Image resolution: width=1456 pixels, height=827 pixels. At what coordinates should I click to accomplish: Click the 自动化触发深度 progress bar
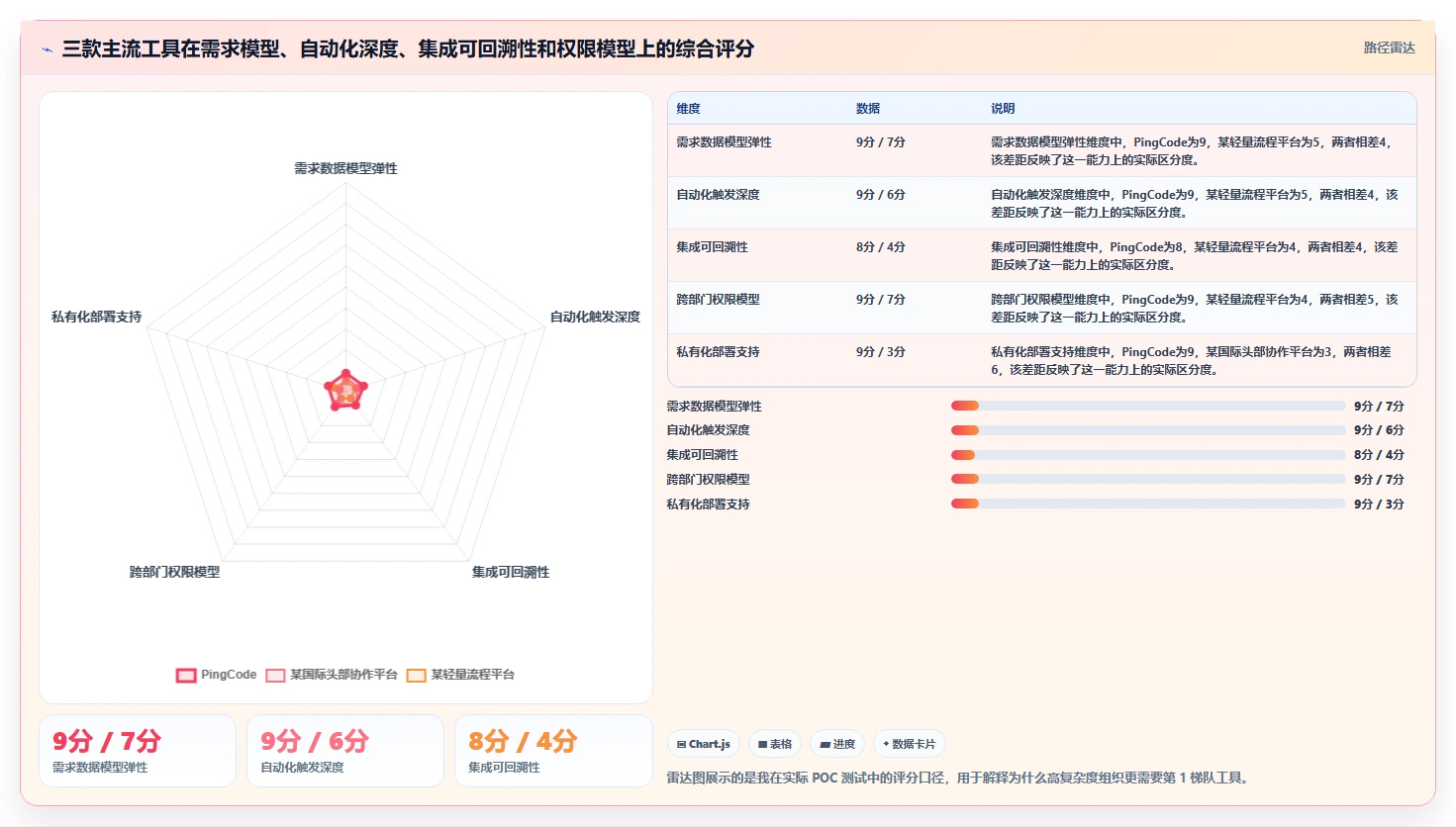tap(1148, 430)
